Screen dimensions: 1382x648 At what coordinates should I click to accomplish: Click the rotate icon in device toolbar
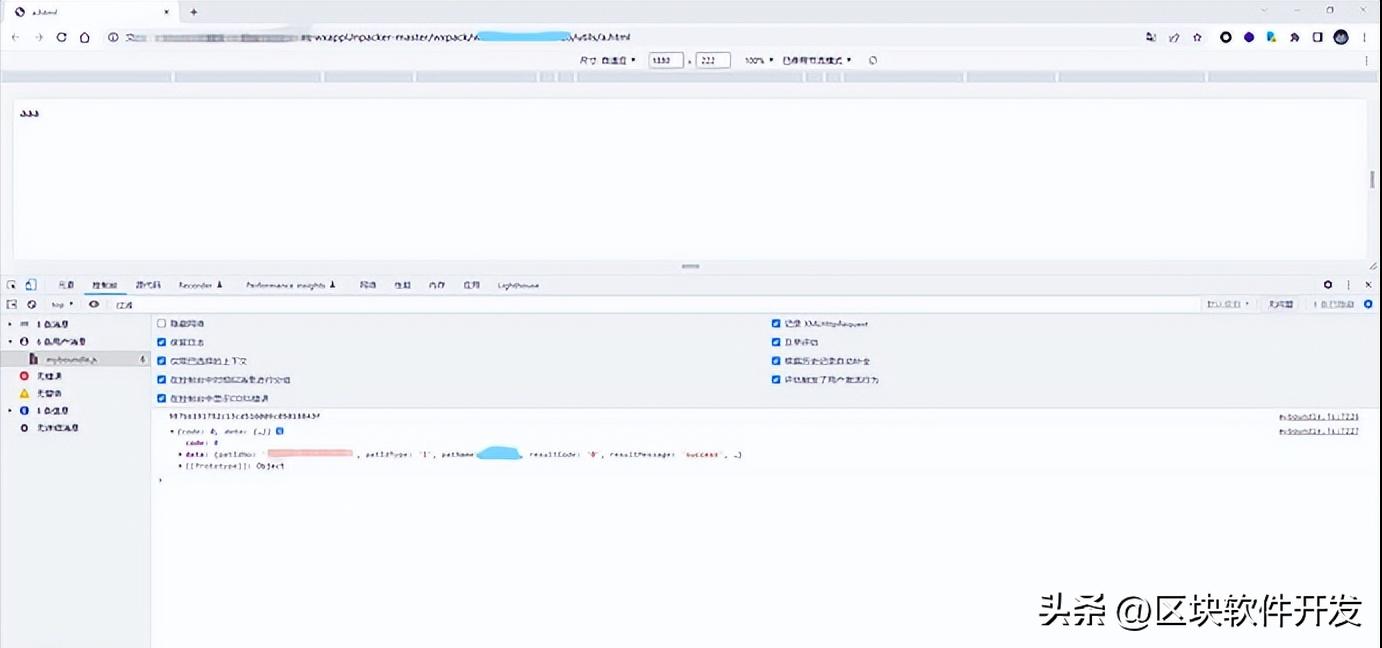pos(873,60)
